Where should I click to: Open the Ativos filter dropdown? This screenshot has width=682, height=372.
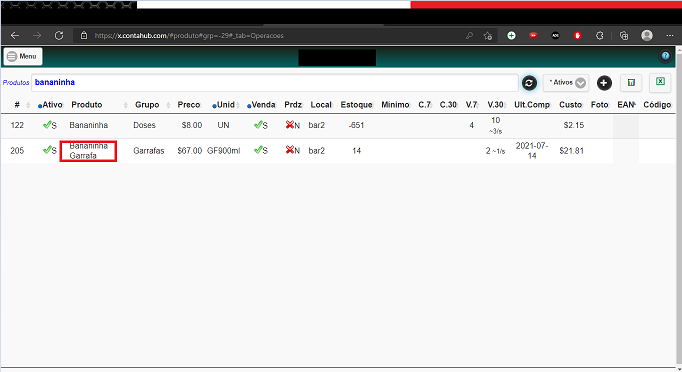(x=566, y=83)
